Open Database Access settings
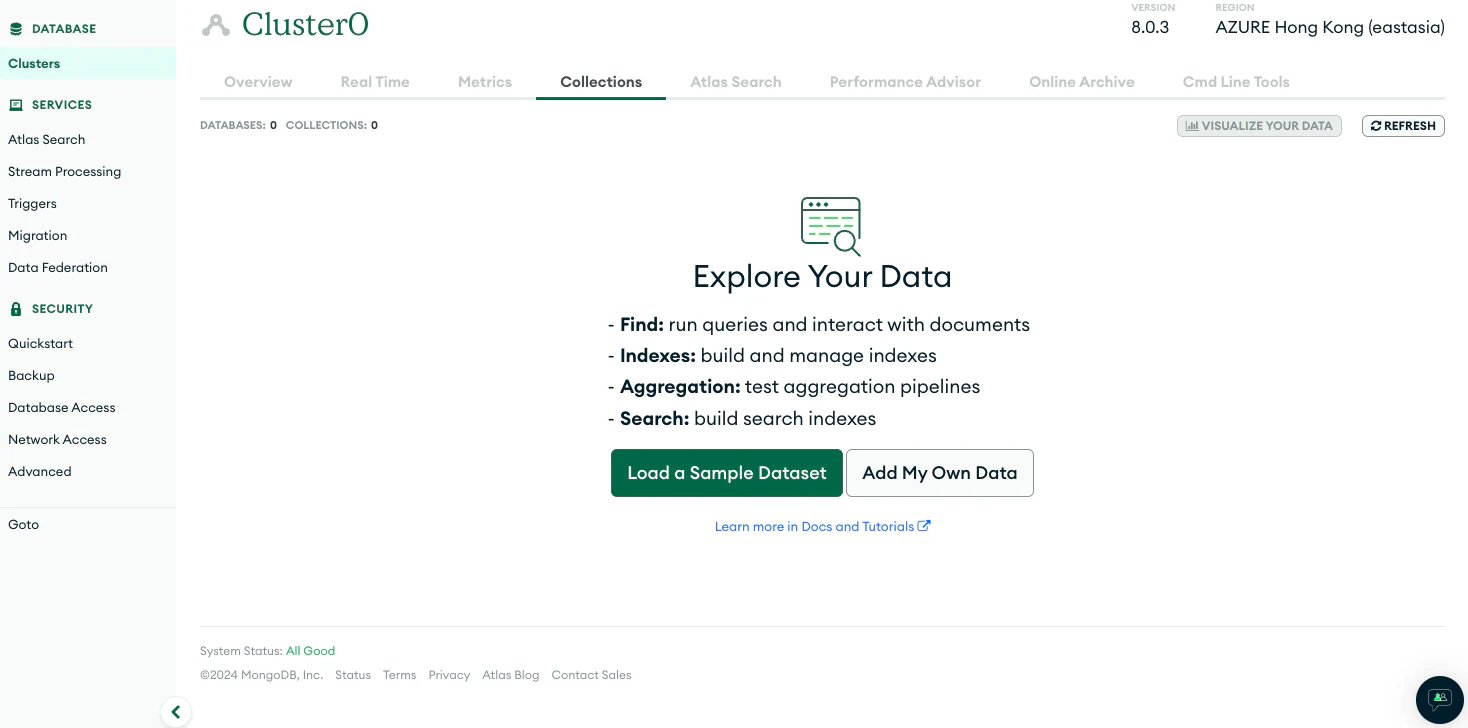This screenshot has height=728, width=1468. click(62, 408)
